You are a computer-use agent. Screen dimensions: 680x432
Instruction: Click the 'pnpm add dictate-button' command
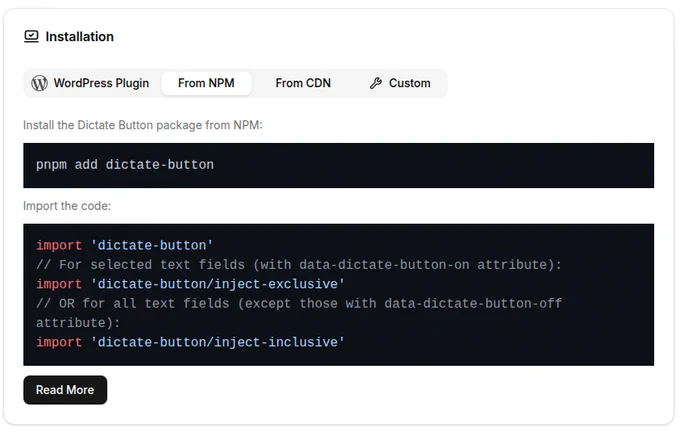click(x=125, y=165)
